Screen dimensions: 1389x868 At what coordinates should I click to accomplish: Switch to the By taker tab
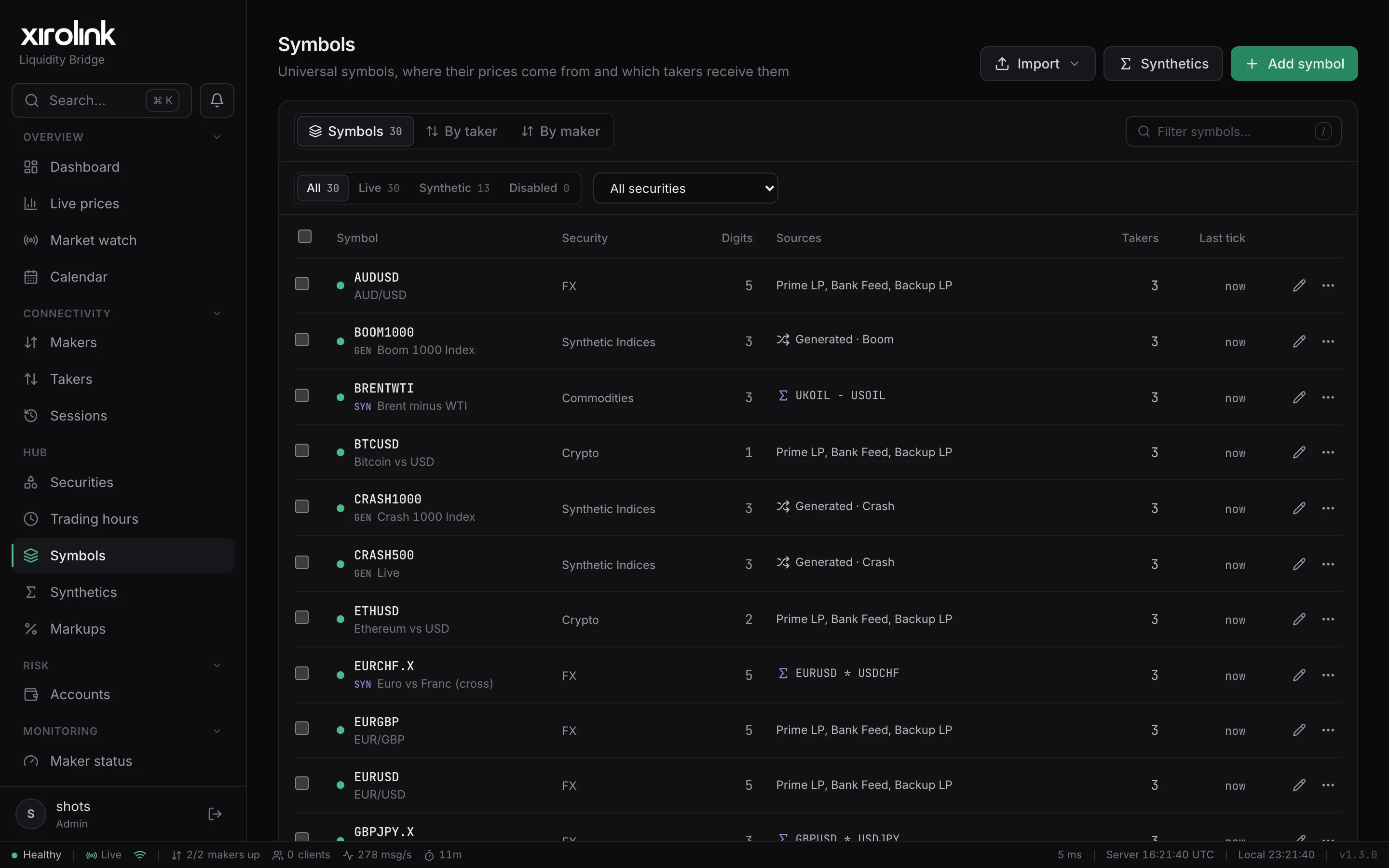[462, 132]
